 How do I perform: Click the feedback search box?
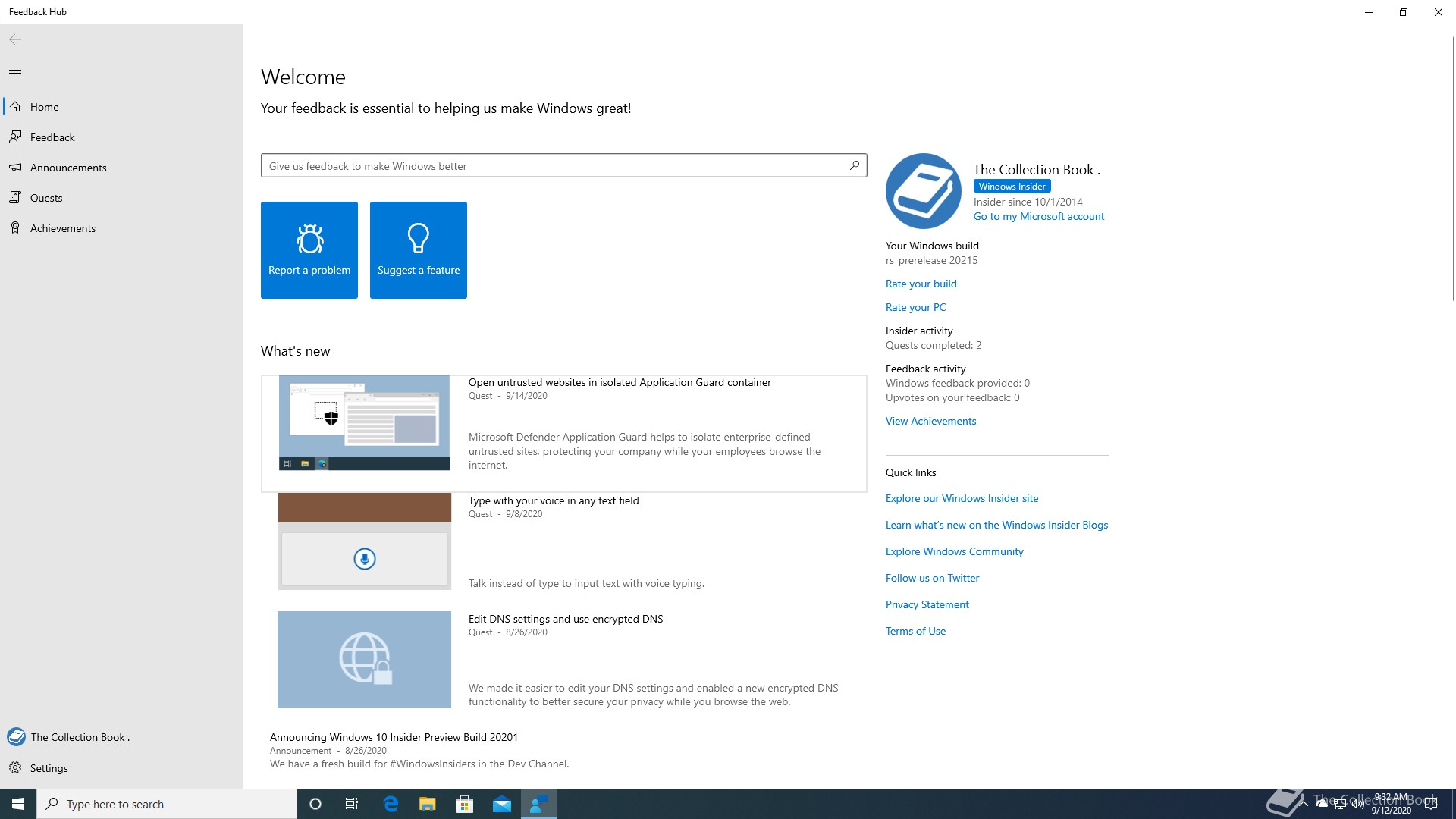(x=563, y=166)
